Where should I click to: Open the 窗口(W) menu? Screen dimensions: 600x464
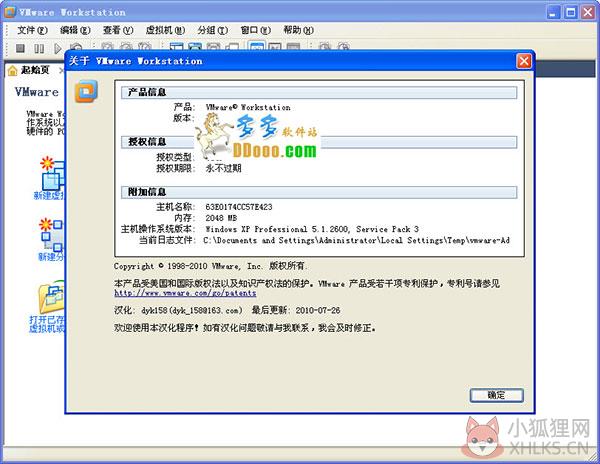click(x=256, y=30)
